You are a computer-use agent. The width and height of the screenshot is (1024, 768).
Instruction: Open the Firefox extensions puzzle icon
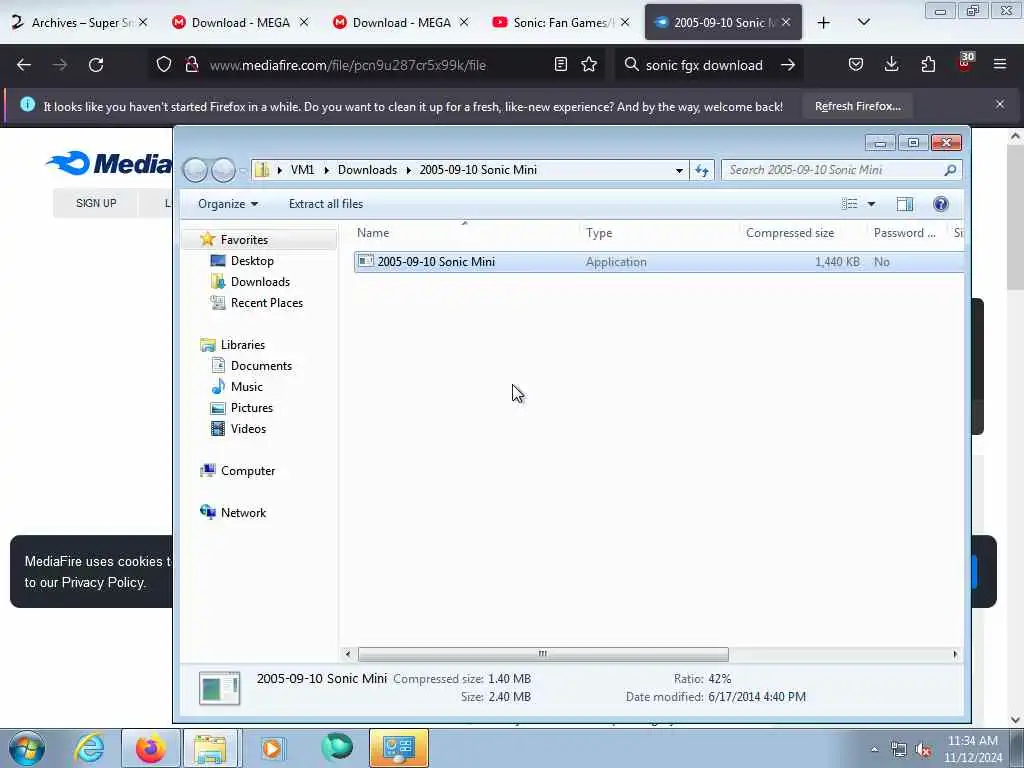click(928, 64)
